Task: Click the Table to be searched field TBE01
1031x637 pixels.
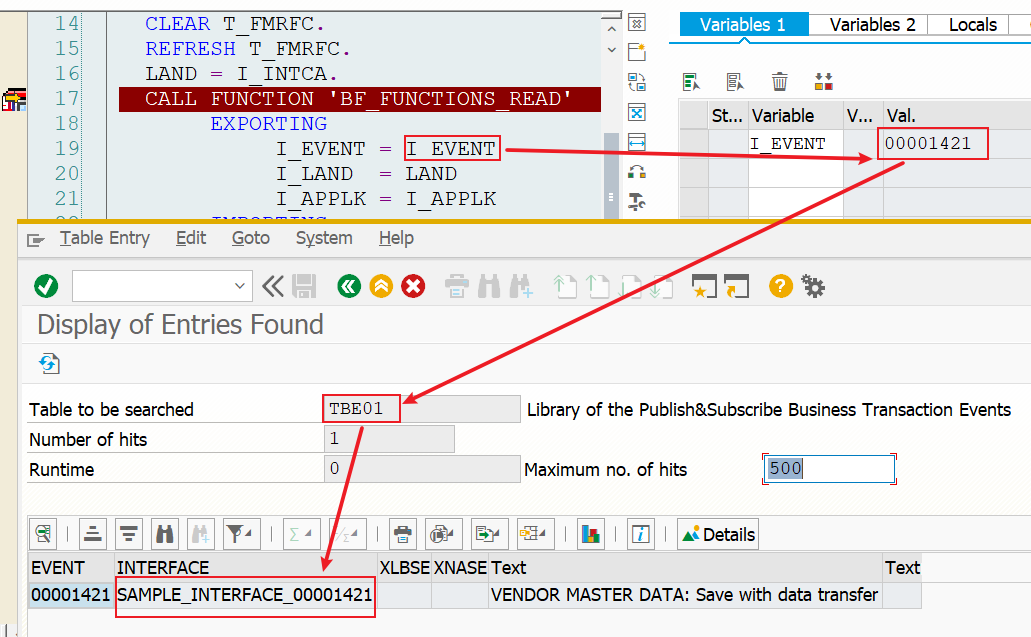Action: pos(421,409)
